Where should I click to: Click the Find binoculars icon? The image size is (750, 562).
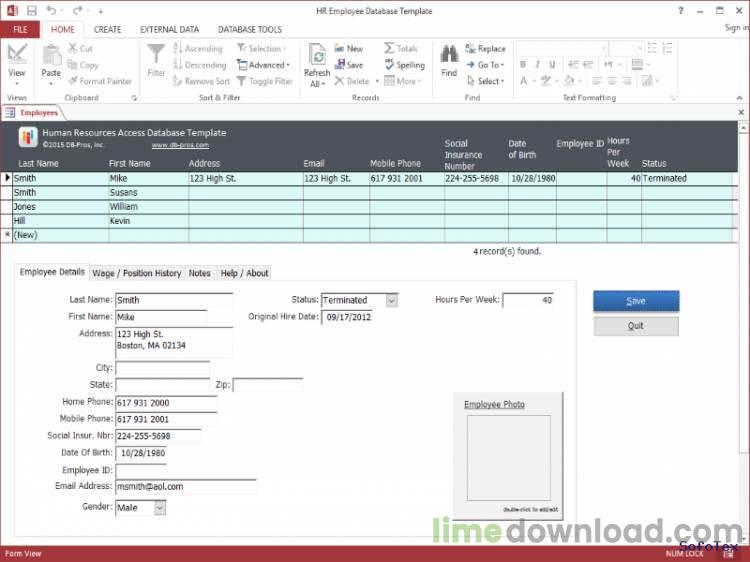[449, 54]
